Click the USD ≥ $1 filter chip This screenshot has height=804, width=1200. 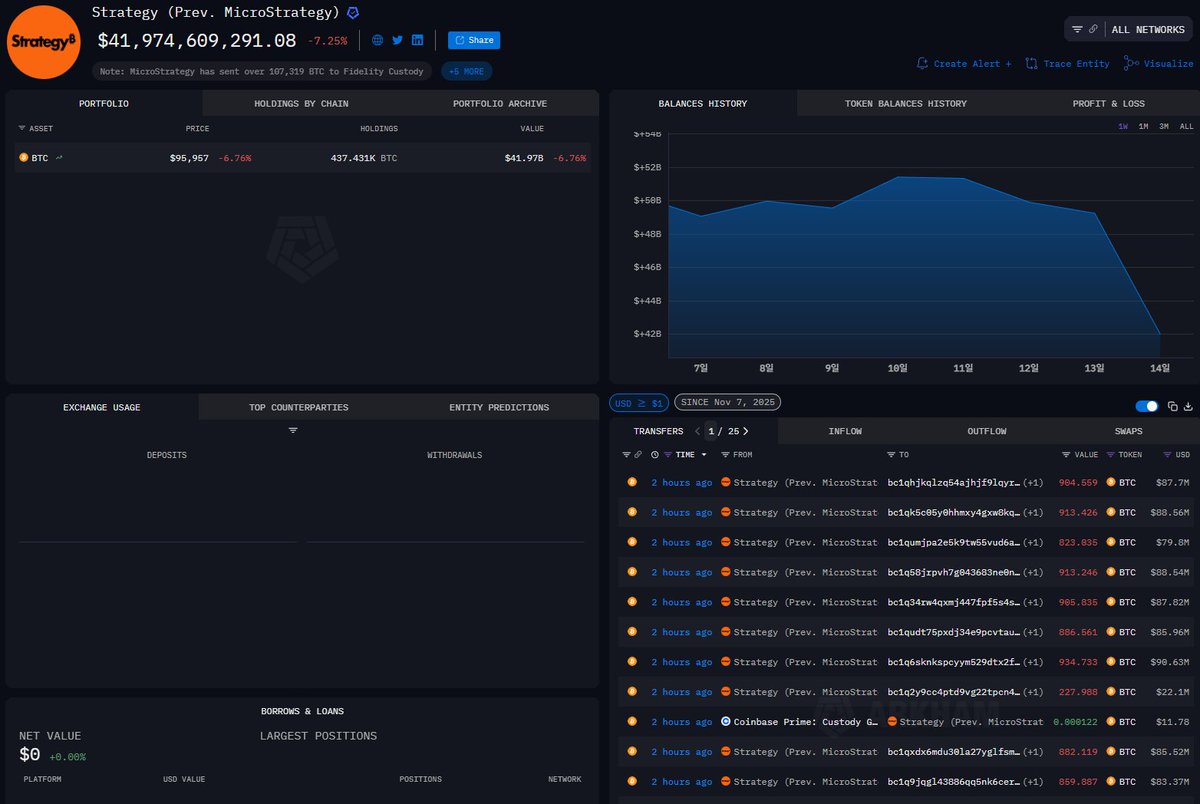point(639,402)
